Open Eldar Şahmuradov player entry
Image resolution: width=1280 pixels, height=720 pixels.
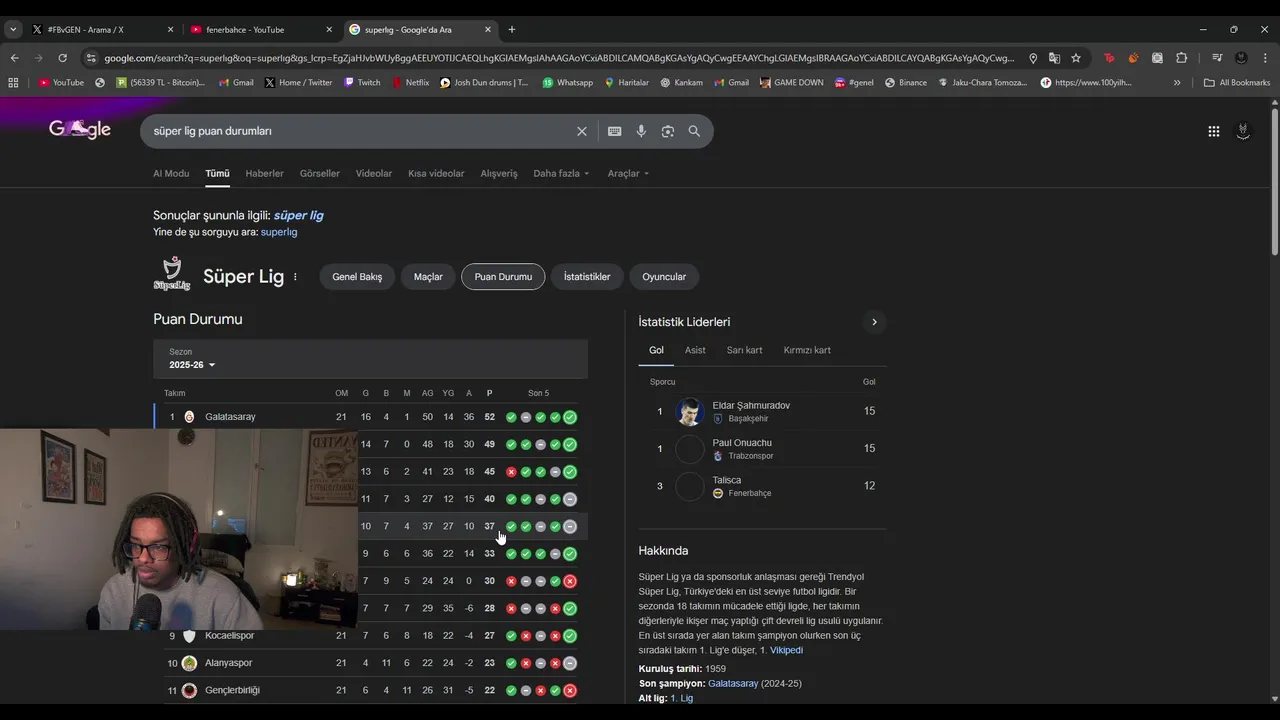pyautogui.click(x=762, y=411)
